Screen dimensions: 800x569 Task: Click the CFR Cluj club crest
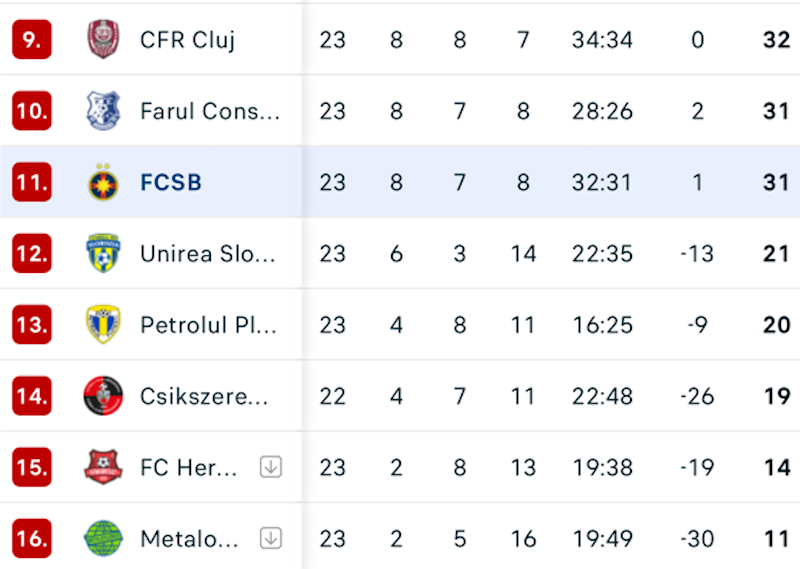click(x=103, y=39)
